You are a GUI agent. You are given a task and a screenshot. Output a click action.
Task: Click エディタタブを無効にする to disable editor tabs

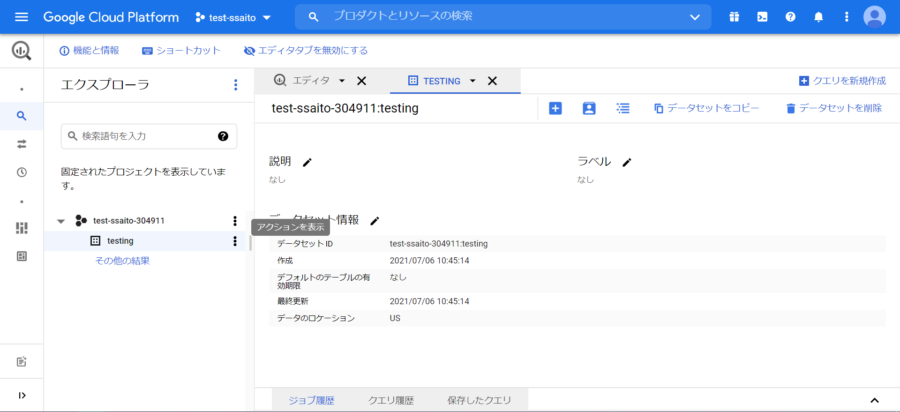point(305,50)
